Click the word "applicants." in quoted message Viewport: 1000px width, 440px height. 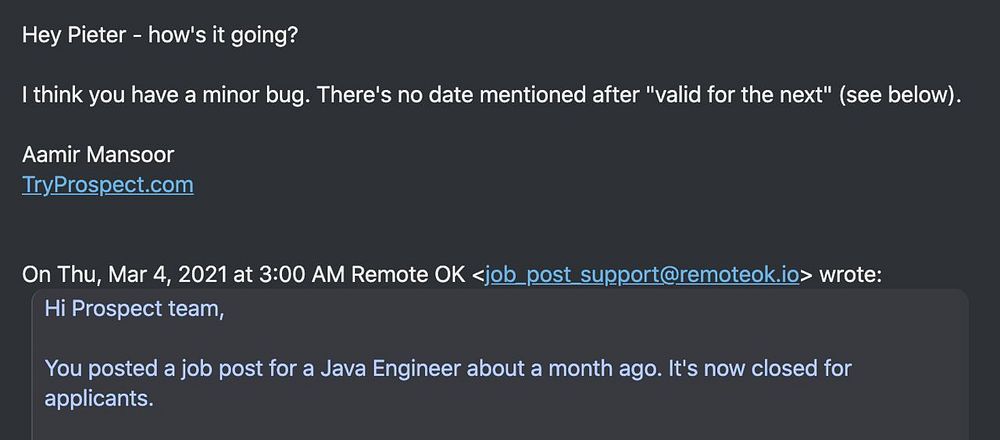[x=99, y=398]
